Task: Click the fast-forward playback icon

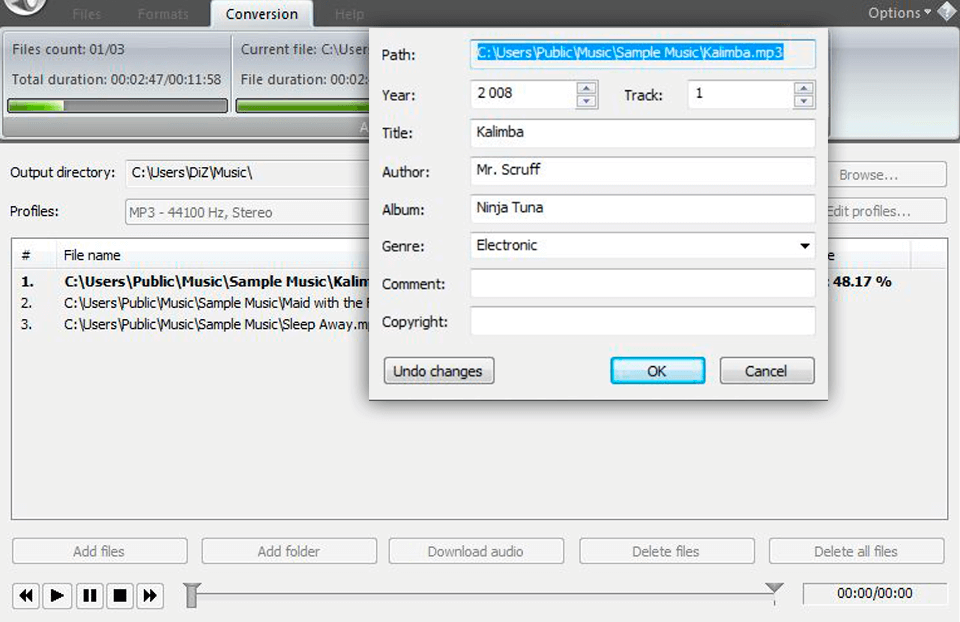Action: tap(150, 595)
